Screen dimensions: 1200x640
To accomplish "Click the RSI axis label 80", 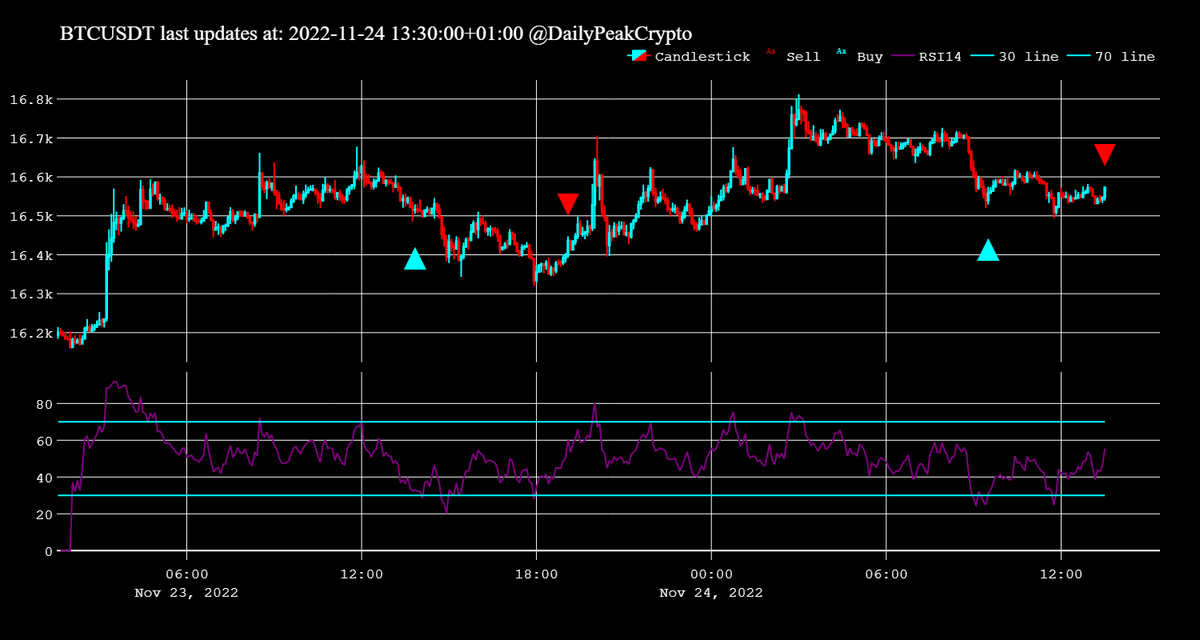I will (43, 404).
